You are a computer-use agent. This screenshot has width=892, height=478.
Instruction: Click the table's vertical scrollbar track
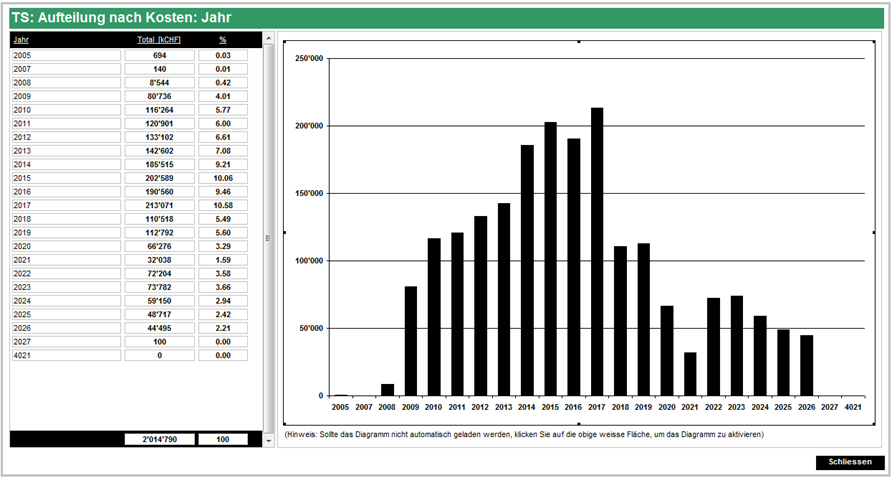tap(268, 300)
